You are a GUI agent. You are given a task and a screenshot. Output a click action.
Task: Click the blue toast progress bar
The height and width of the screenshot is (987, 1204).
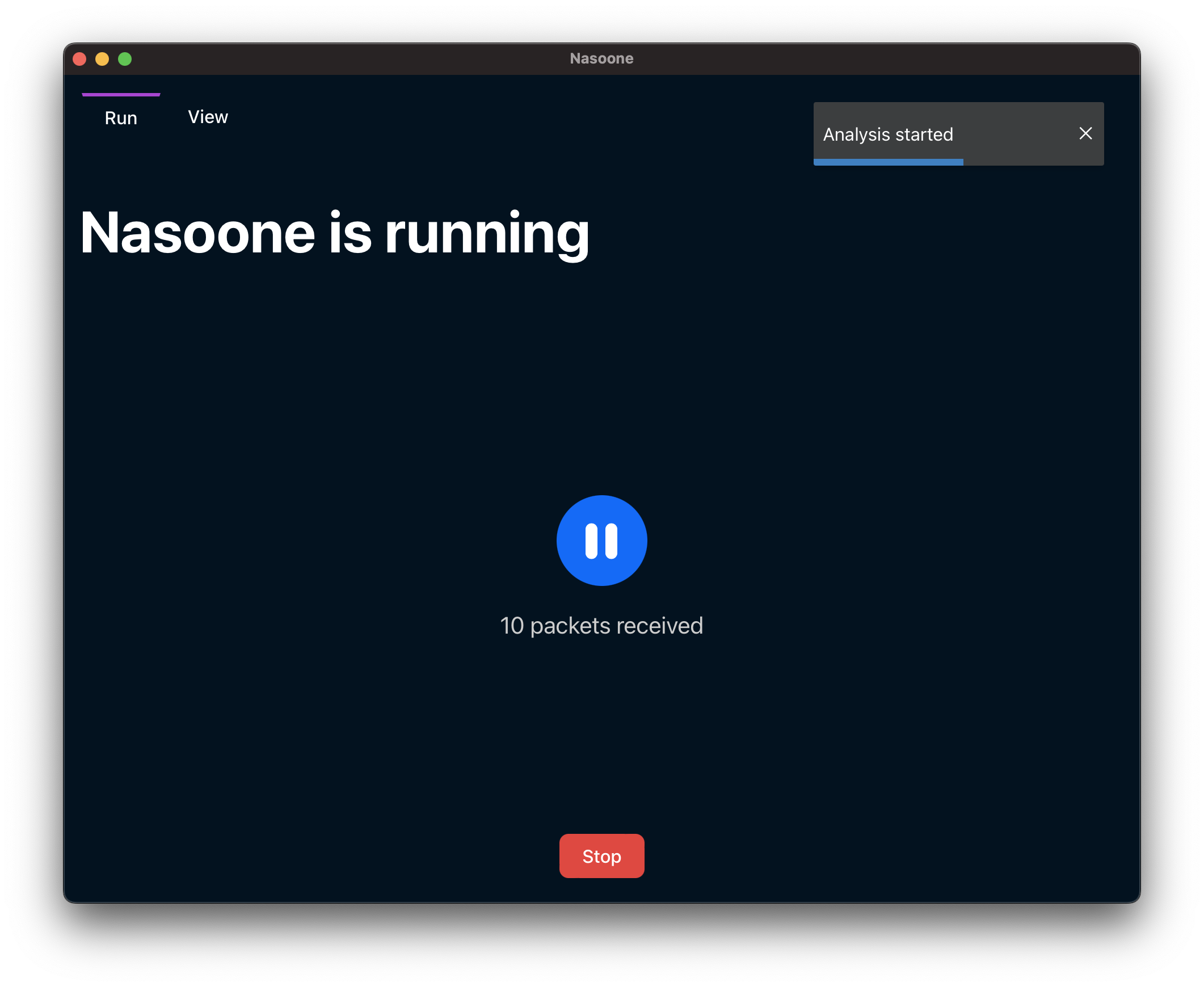click(888, 163)
